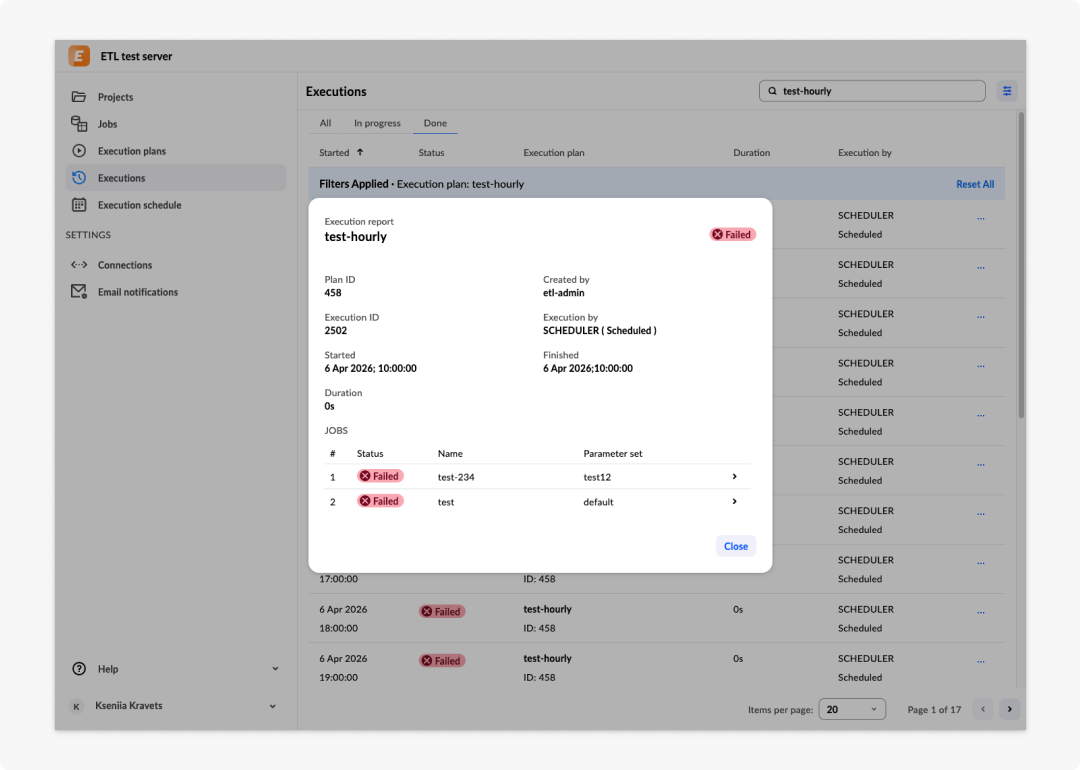Open actions menu for 18:00:00 execution
The width and height of the screenshot is (1080, 770).
981,612
